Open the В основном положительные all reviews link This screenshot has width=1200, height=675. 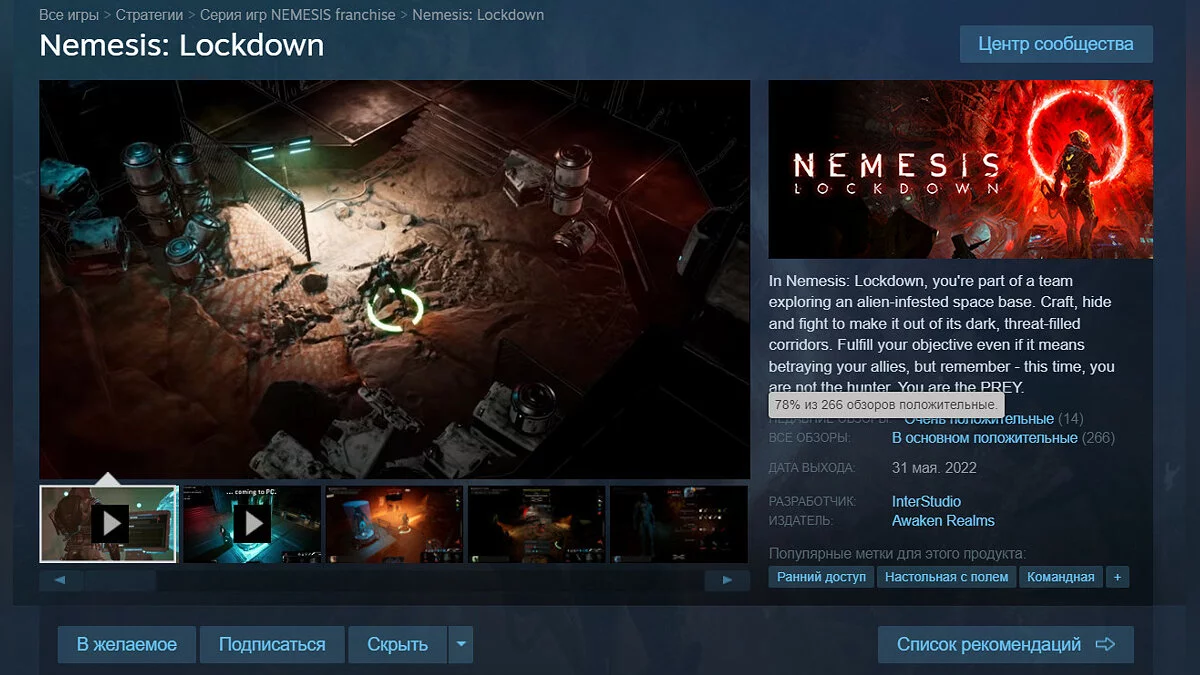click(x=985, y=438)
